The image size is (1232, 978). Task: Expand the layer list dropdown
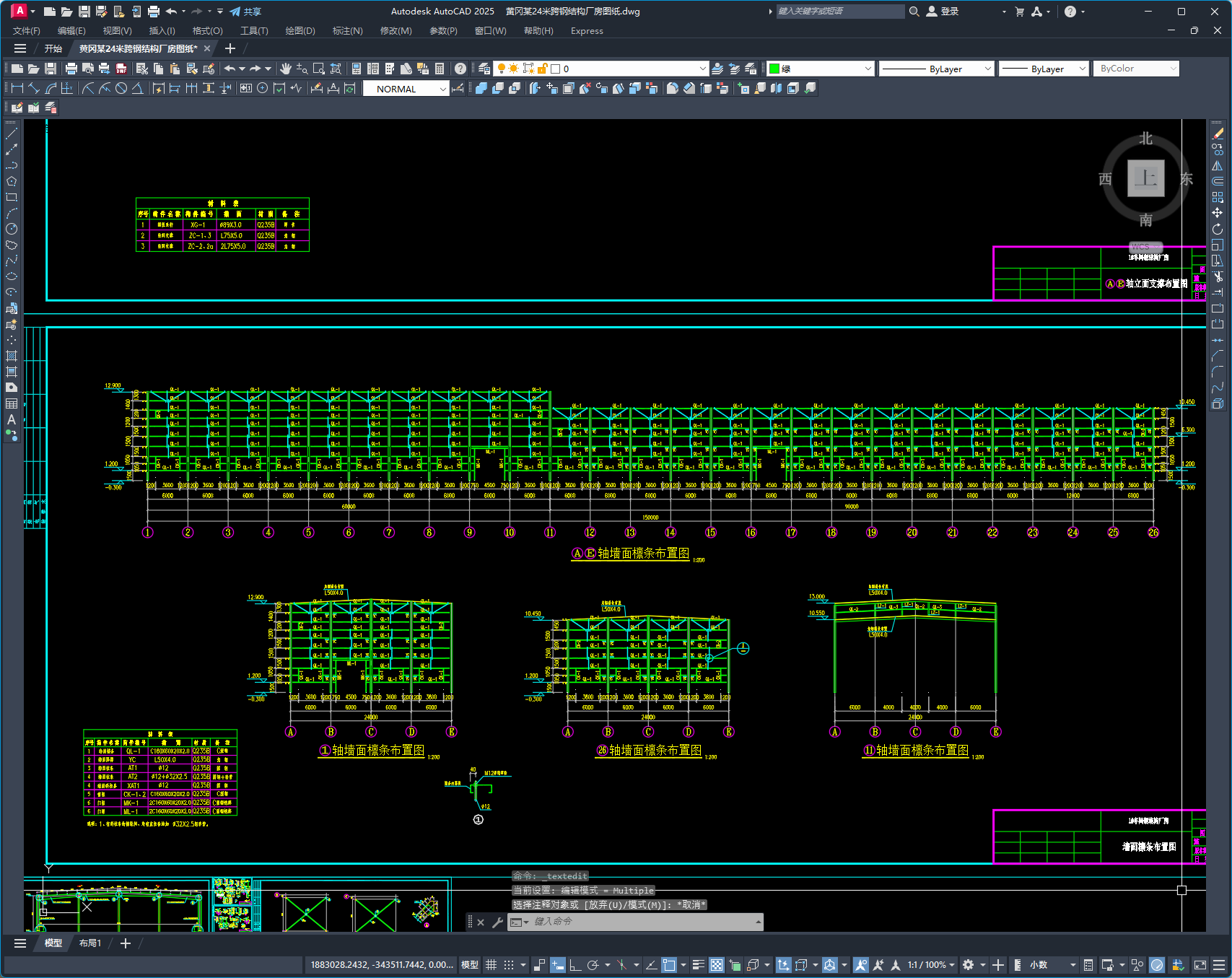pos(702,69)
